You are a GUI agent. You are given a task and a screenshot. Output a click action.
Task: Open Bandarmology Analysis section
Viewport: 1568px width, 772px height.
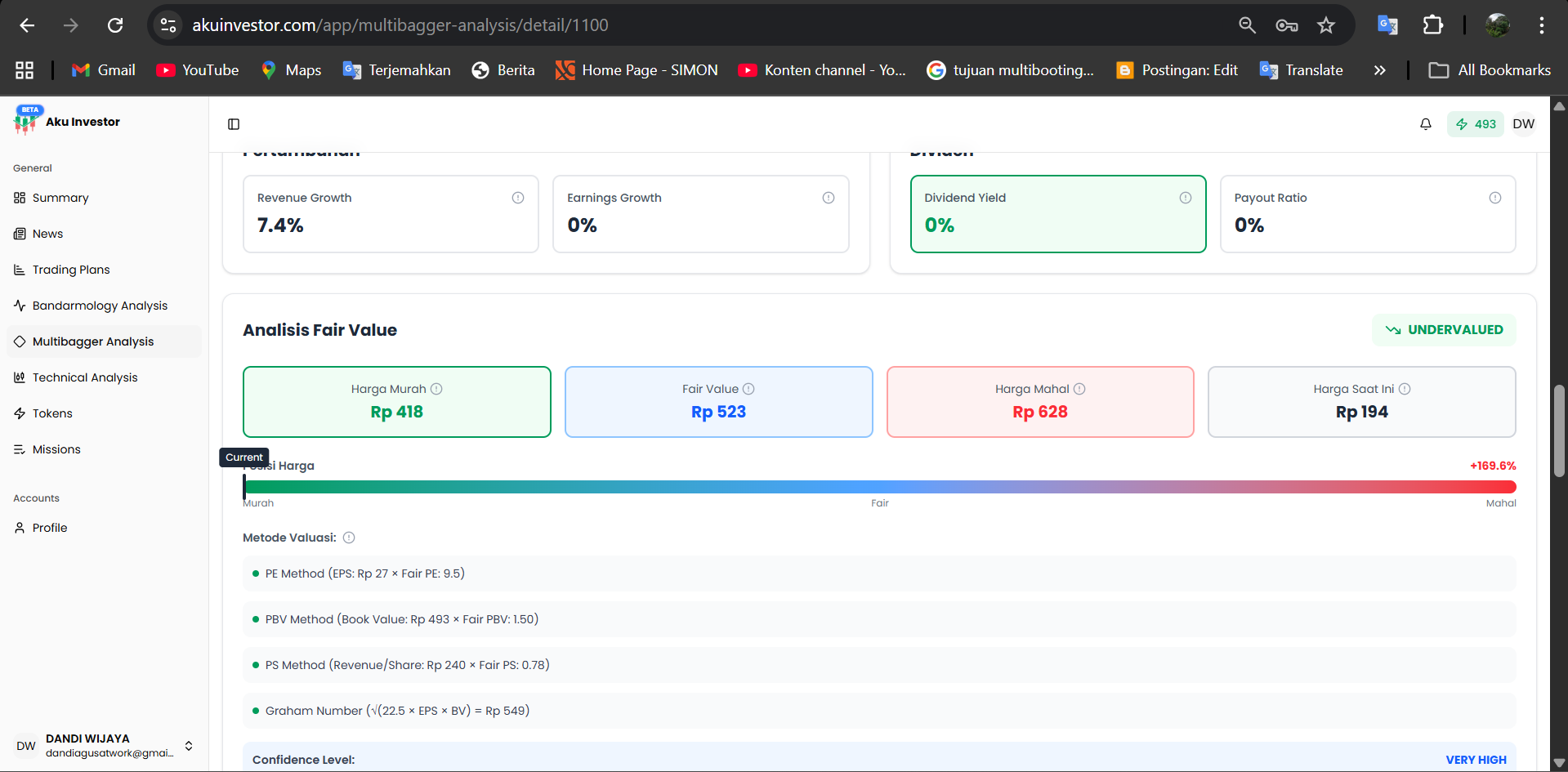100,306
